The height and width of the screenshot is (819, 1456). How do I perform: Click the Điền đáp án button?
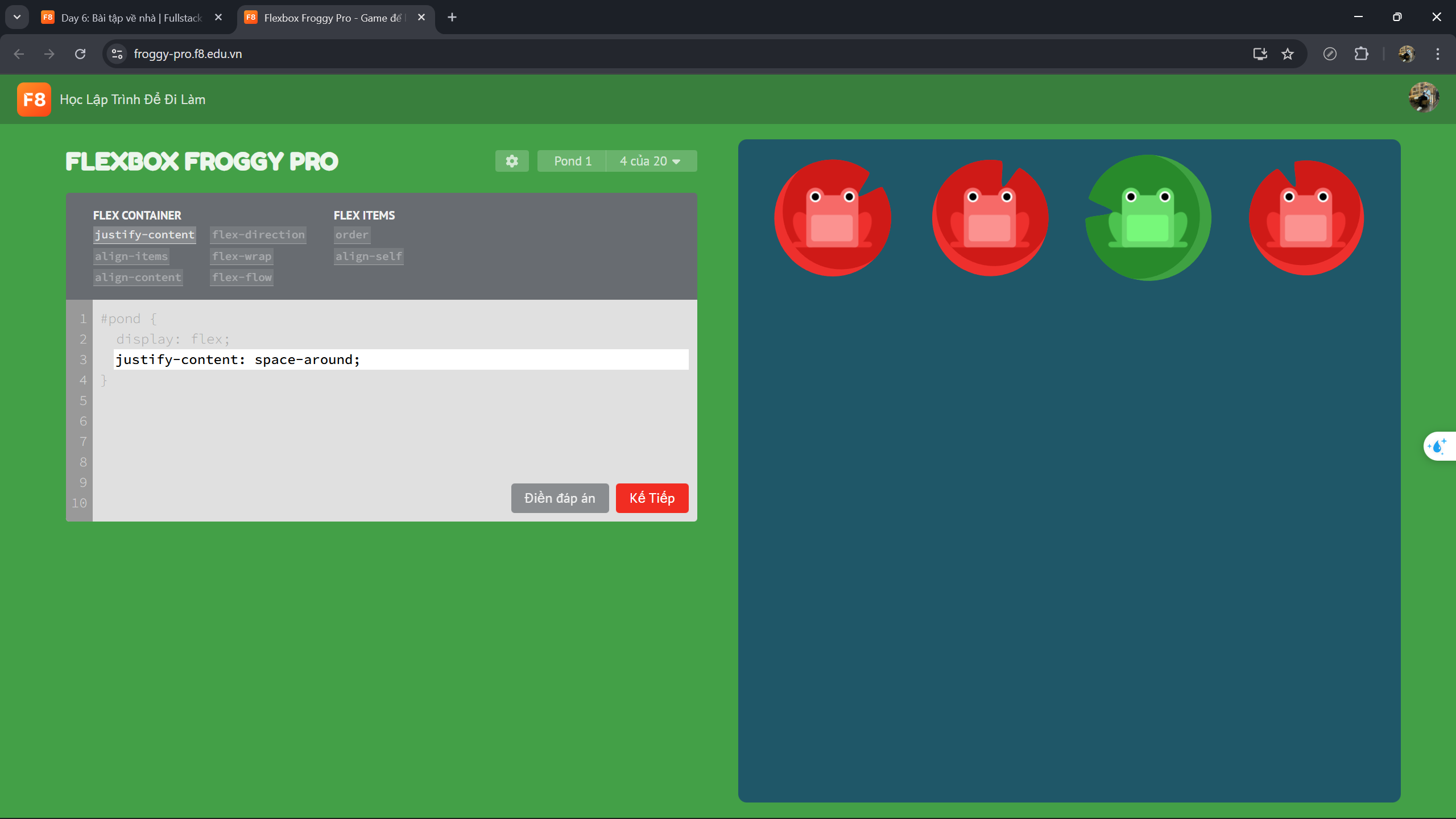[560, 498]
